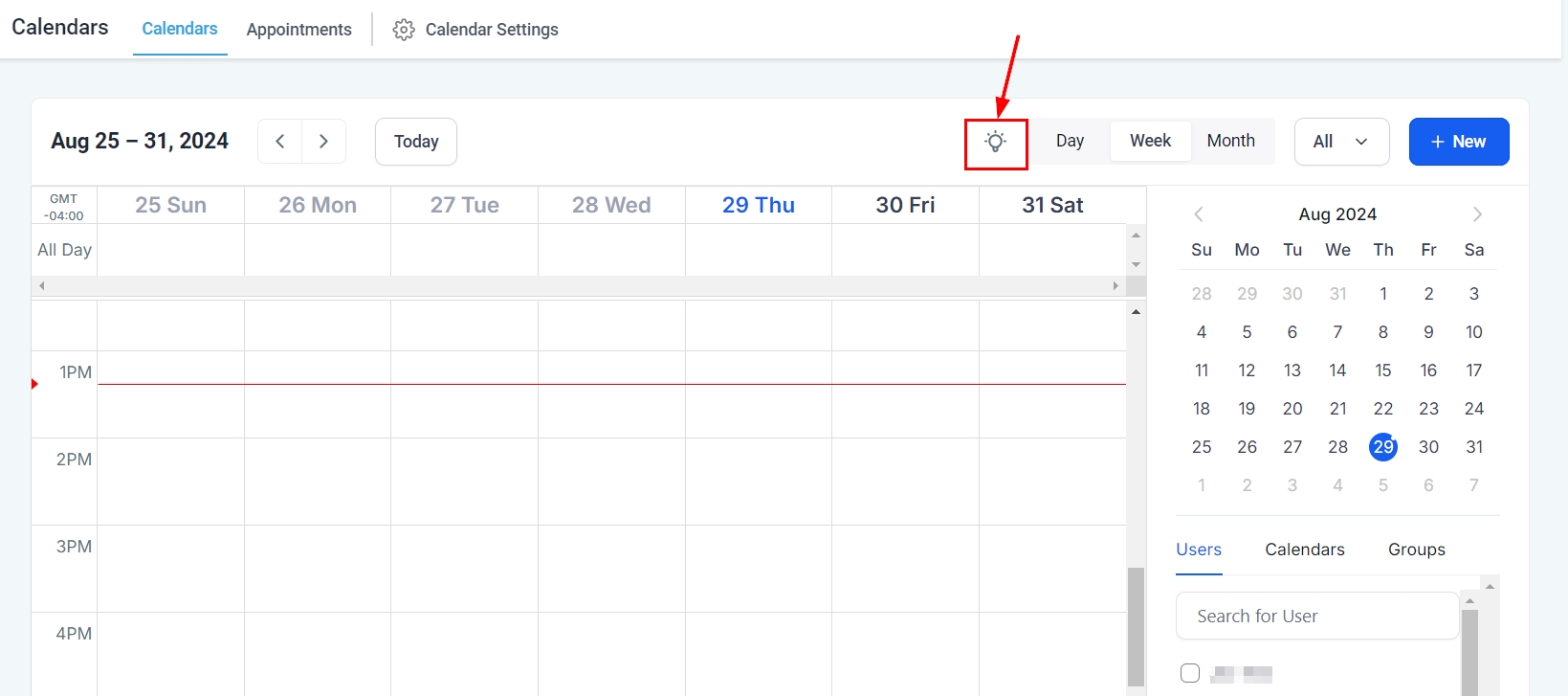1568x696 pixels.
Task: Switch to Groups tab in sidebar
Action: pyautogui.click(x=1416, y=550)
